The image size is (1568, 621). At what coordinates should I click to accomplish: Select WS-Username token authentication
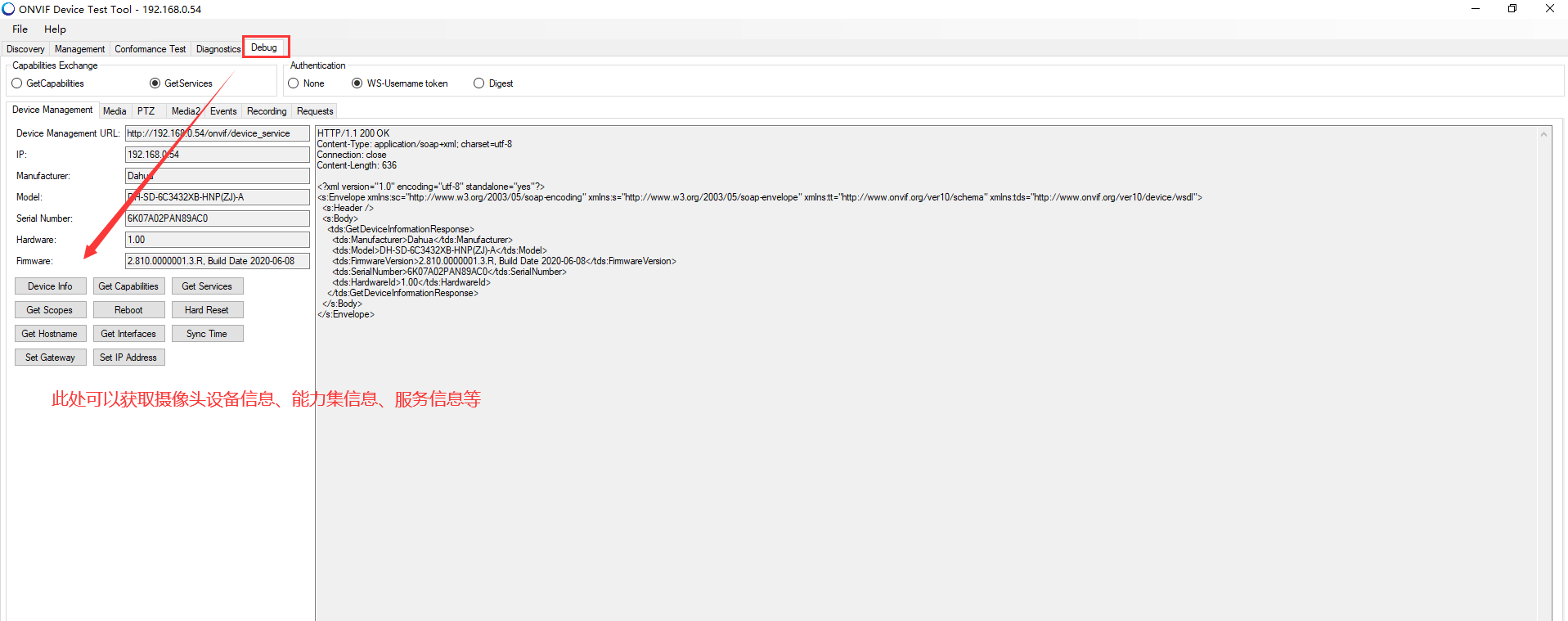point(357,83)
